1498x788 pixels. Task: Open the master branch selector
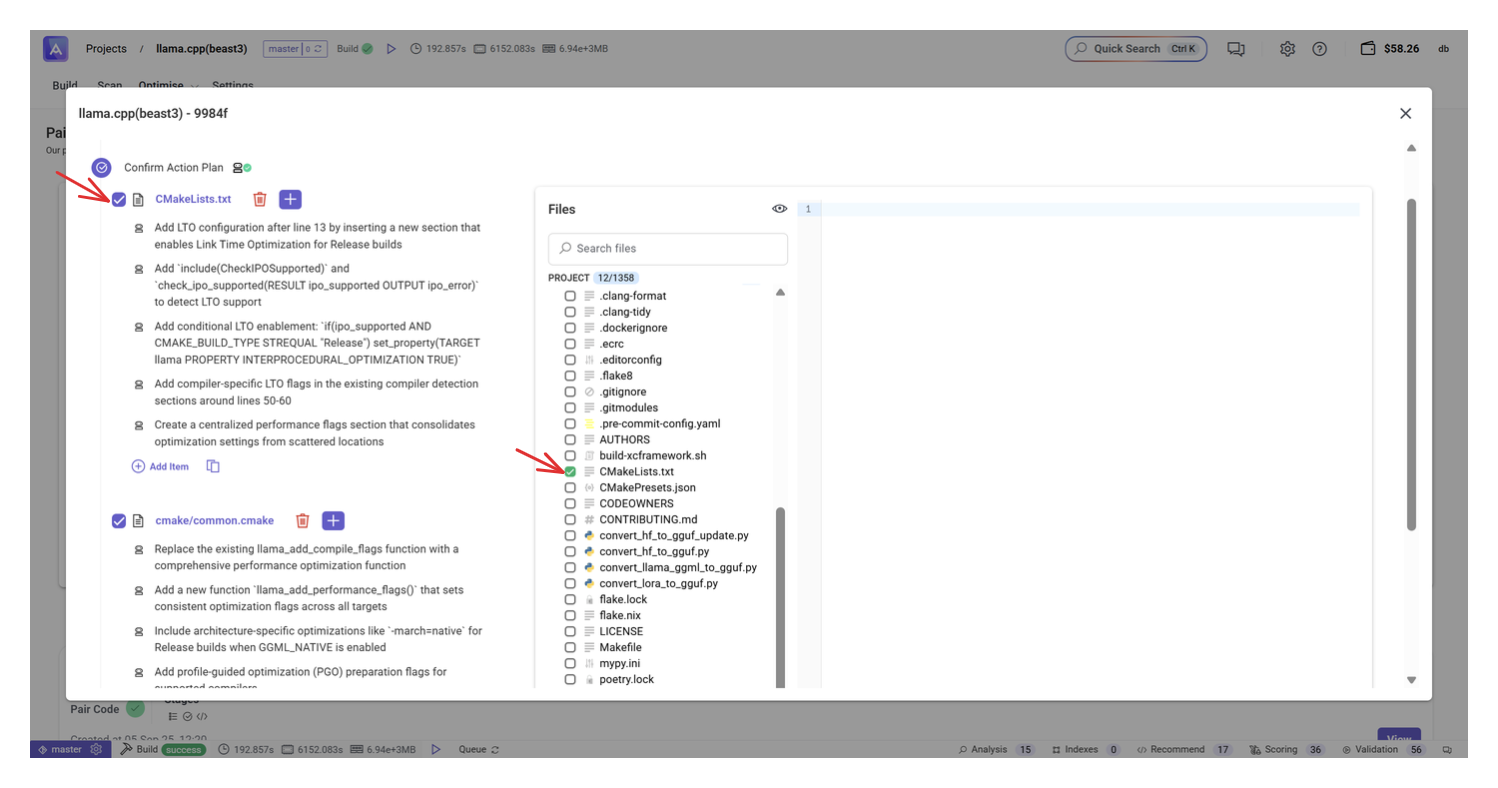(x=294, y=49)
